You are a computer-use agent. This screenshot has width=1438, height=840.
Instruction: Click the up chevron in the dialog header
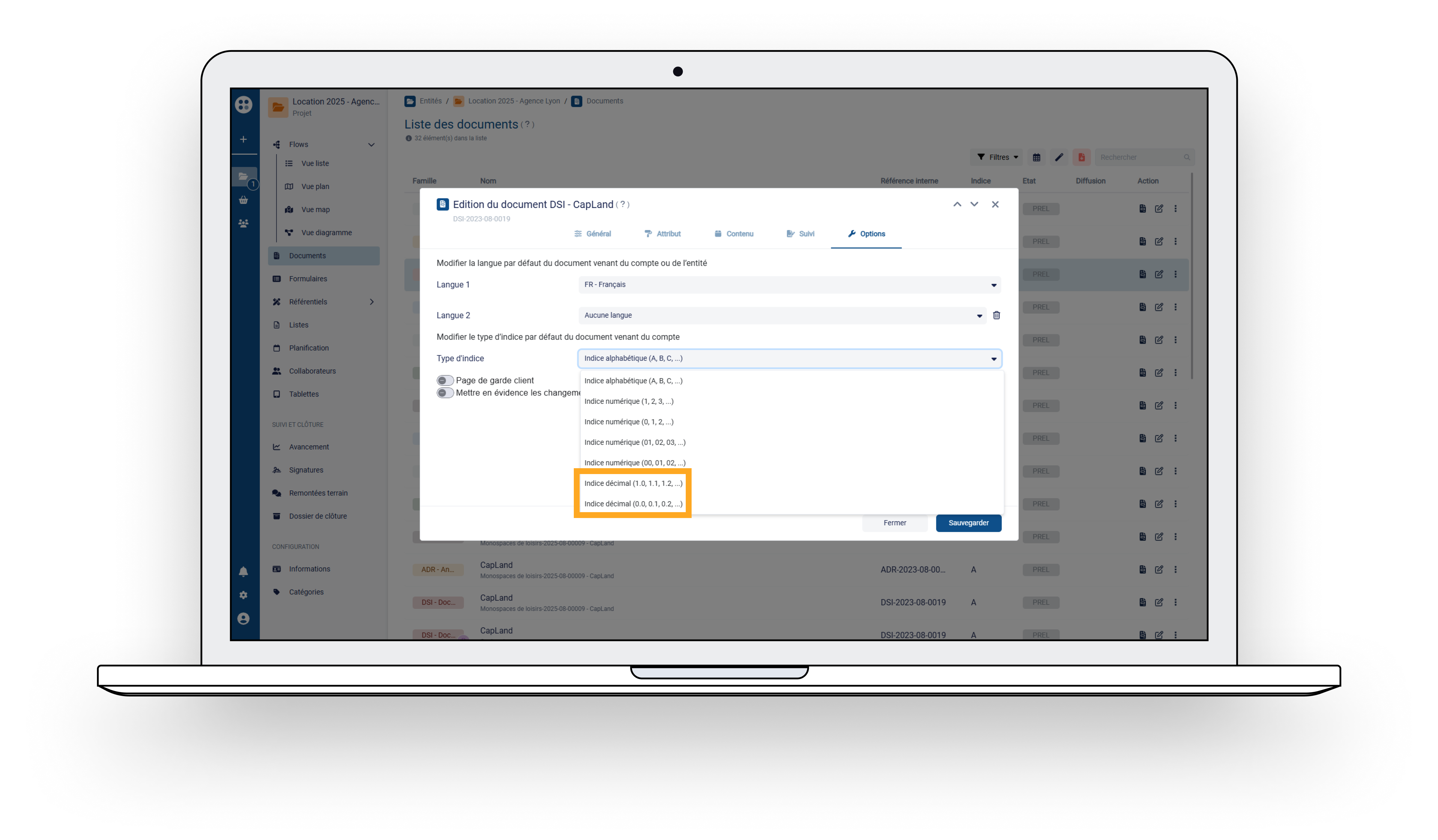point(957,204)
